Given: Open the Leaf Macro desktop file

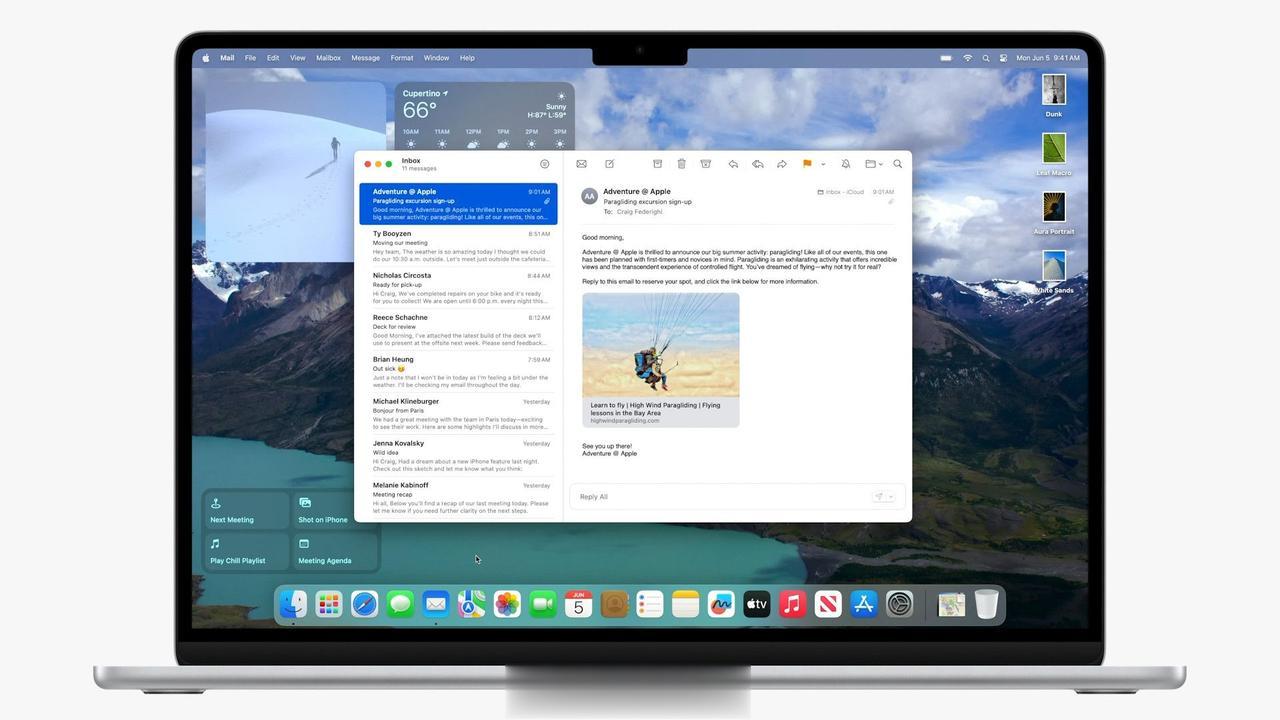Looking at the screenshot, I should pos(1054,149).
